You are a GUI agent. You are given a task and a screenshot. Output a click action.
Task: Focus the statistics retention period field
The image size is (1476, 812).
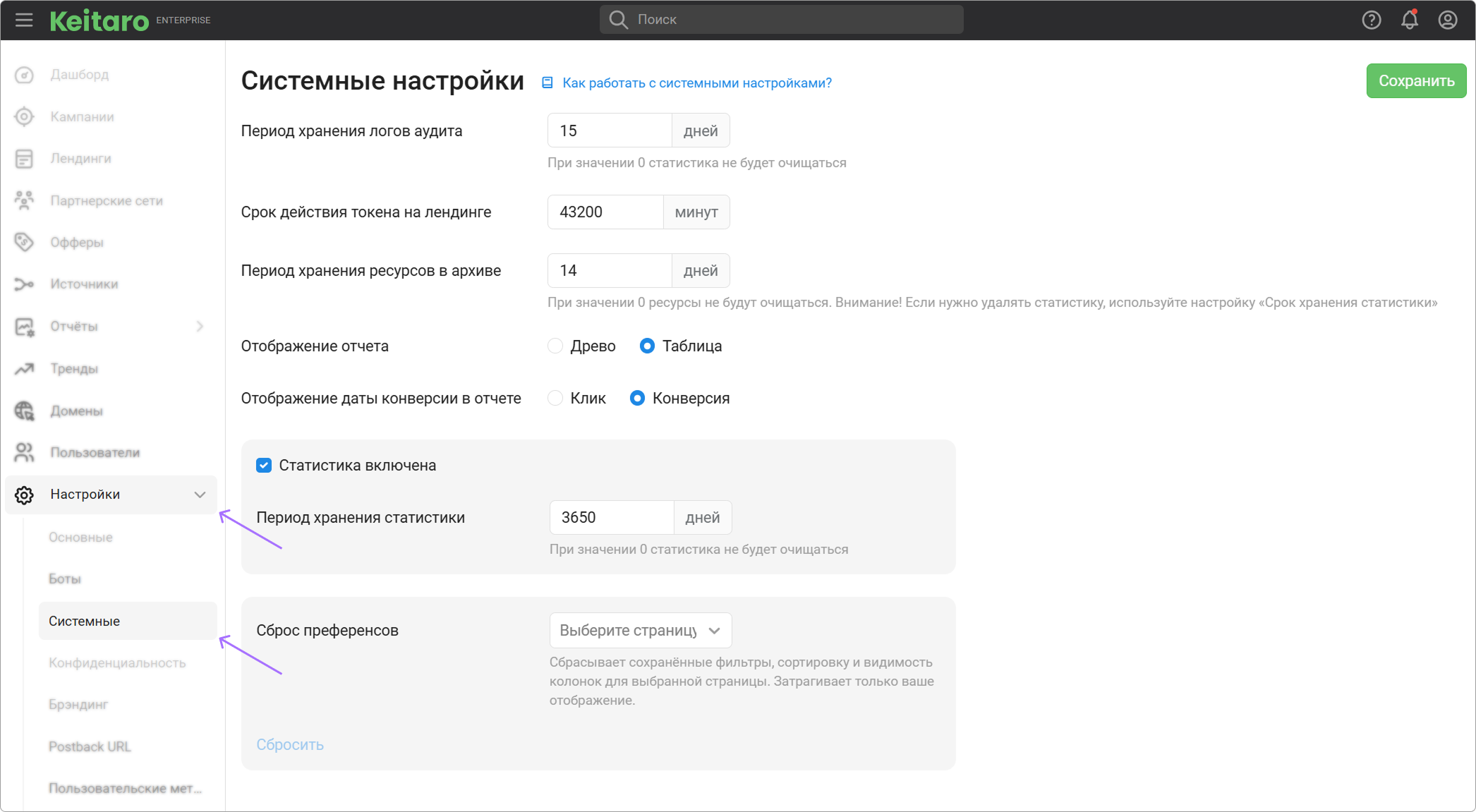tap(611, 517)
